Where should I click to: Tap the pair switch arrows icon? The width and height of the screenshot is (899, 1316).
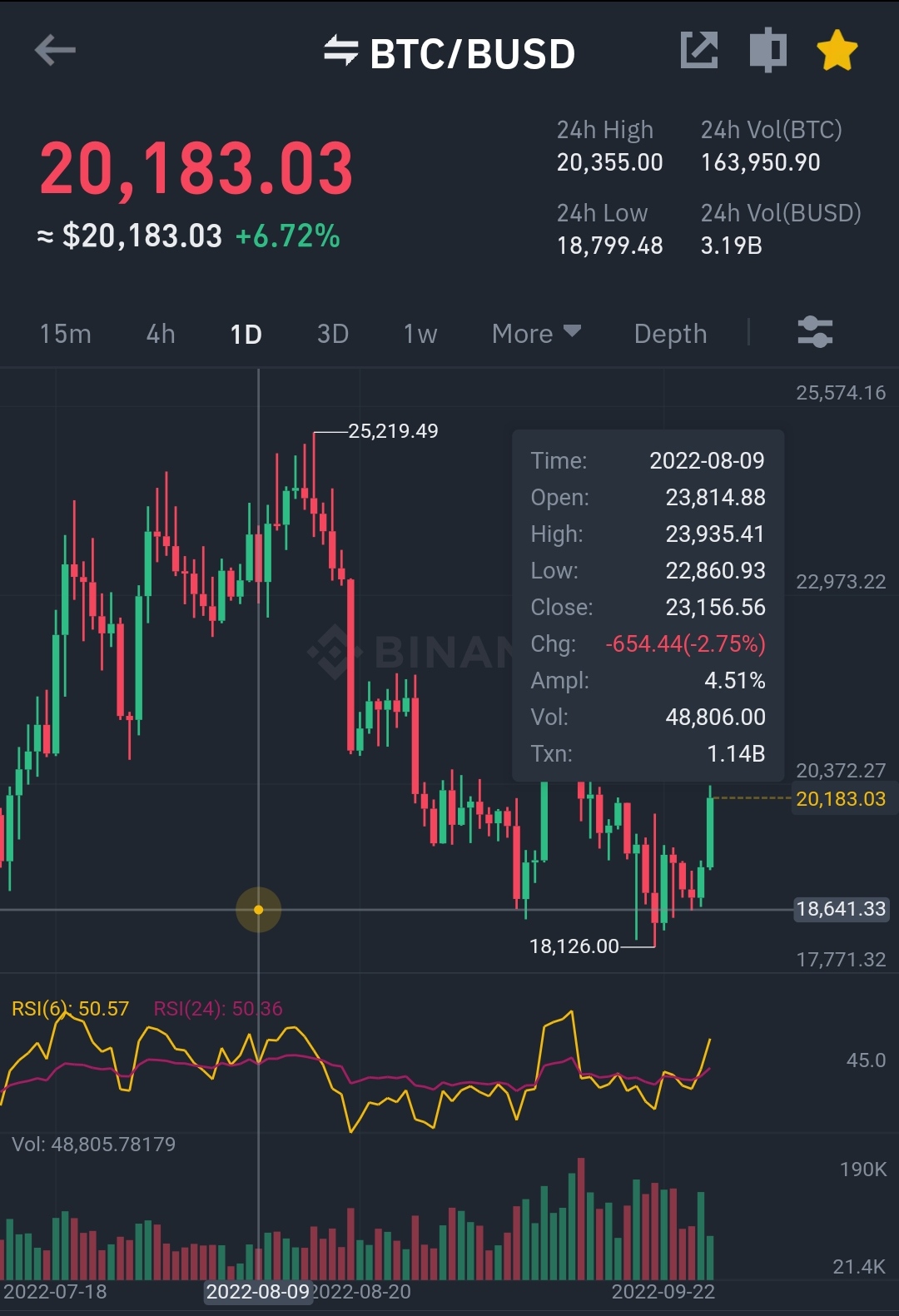point(340,51)
